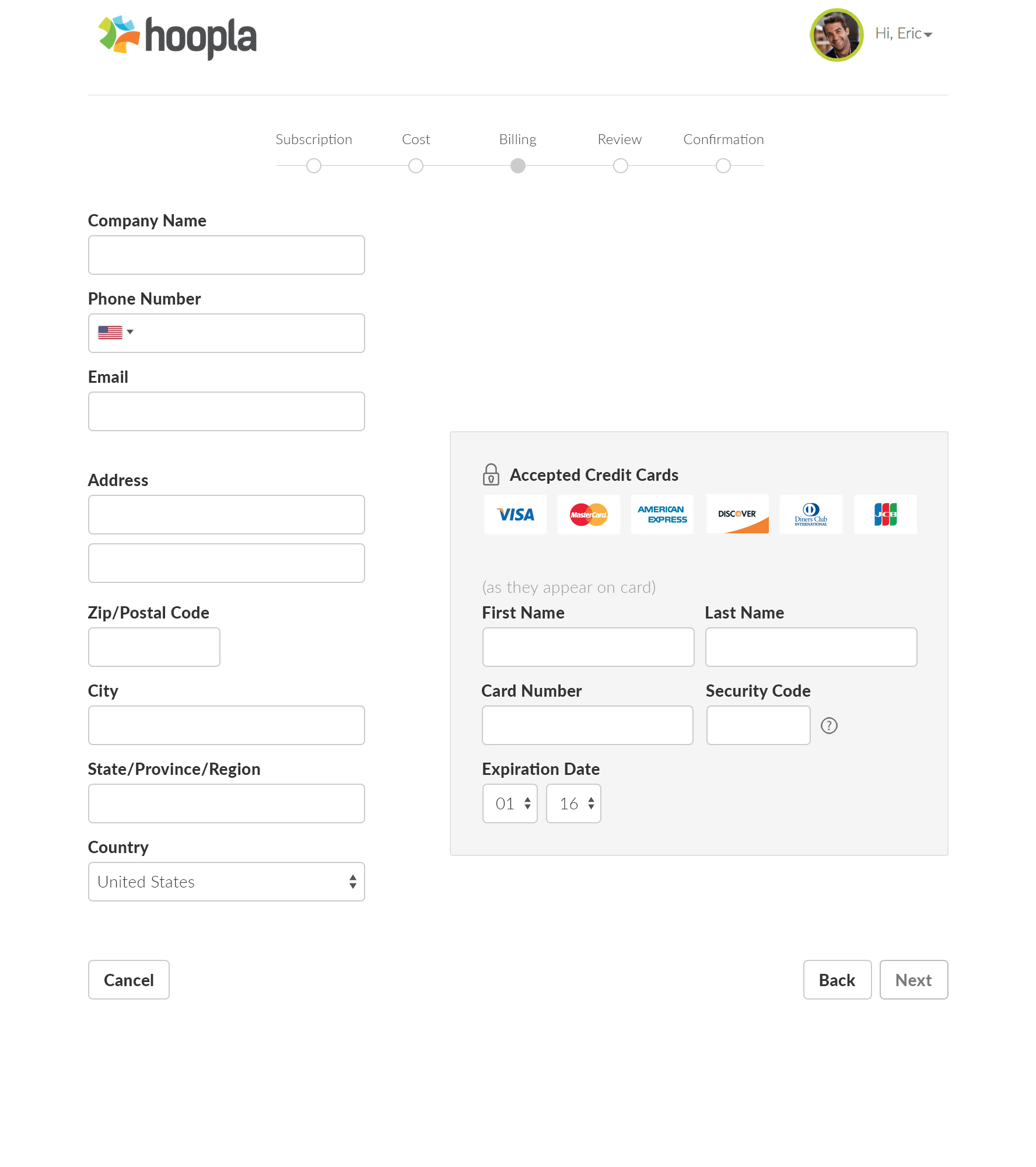Click the security code help question mark

[x=829, y=725]
